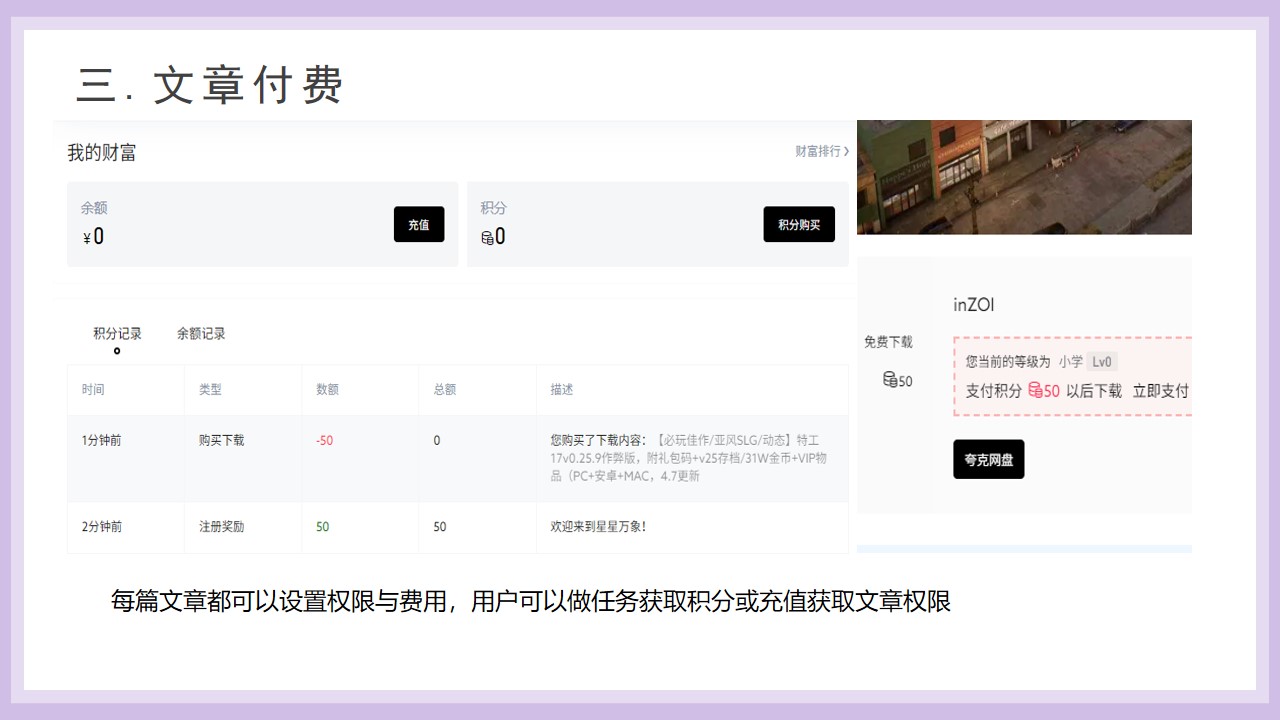The height and width of the screenshot is (720, 1280).
Task: Click the 充值 recharge button
Action: click(419, 225)
